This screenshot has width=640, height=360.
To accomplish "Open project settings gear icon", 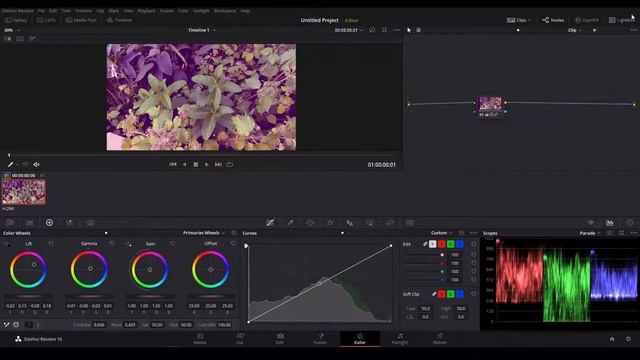I will point(628,339).
